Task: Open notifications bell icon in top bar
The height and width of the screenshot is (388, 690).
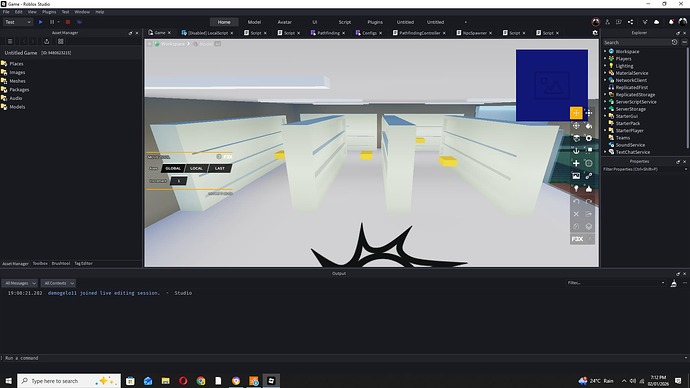Action: [671, 22]
